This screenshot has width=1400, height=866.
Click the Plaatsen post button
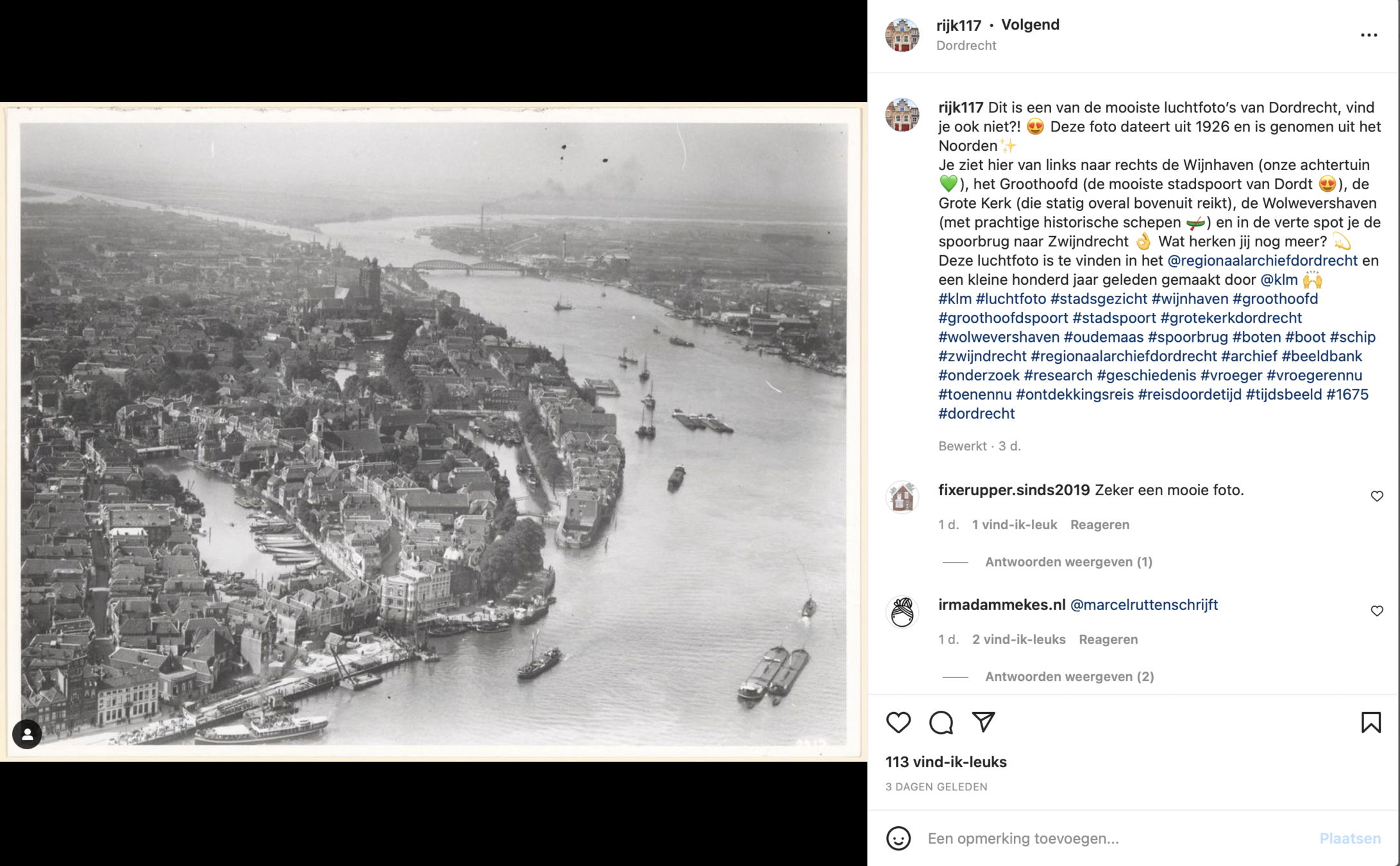1349,838
